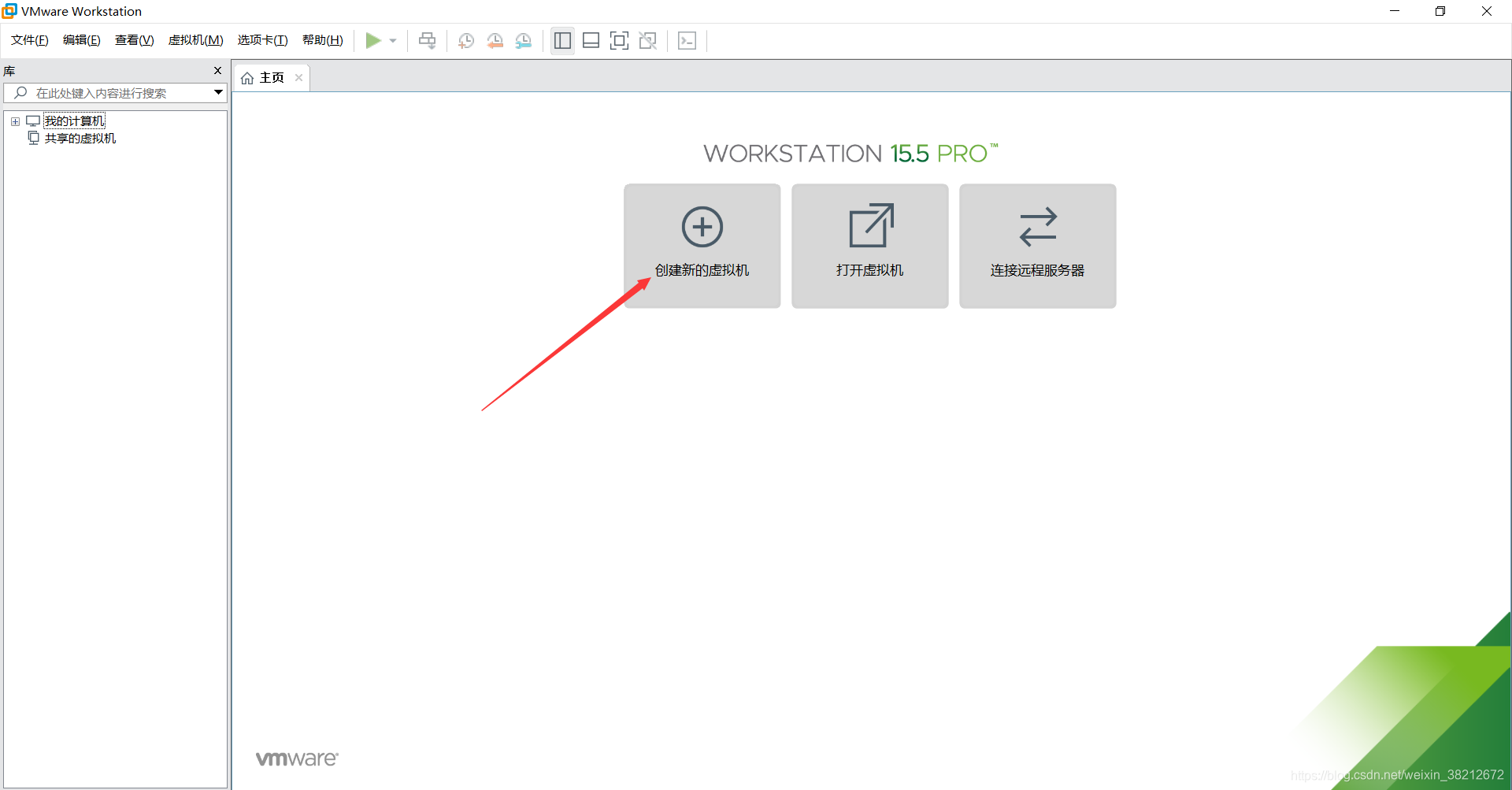Image resolution: width=1512 pixels, height=790 pixels.
Task: Enter full screen mode icon
Action: [x=619, y=41]
